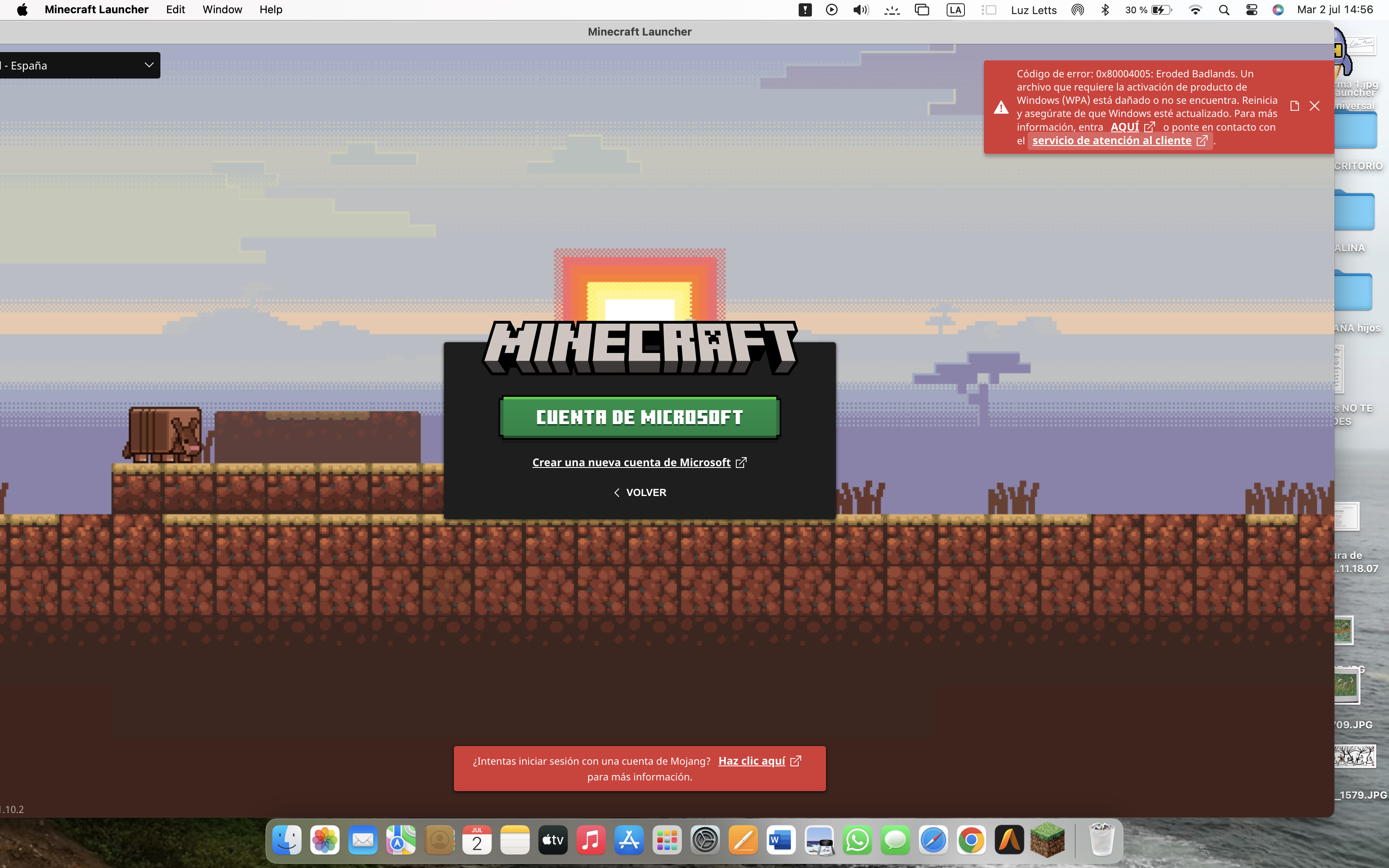Launch Safari from the Dock
This screenshot has height=868, width=1389.
point(933,840)
